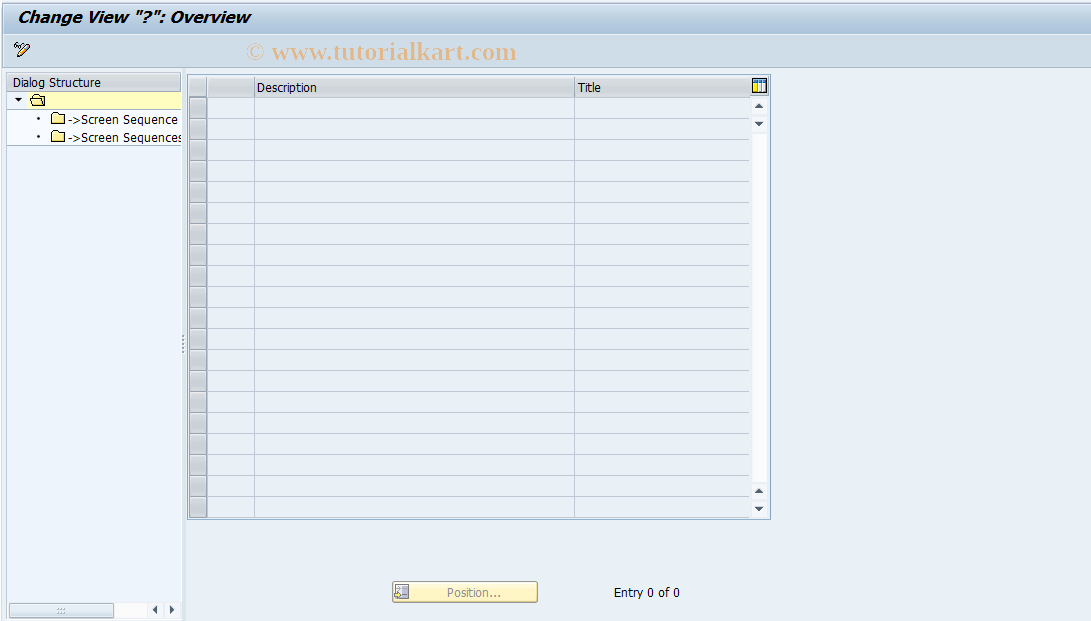Open the table settings column configuration icon

[x=759, y=86]
